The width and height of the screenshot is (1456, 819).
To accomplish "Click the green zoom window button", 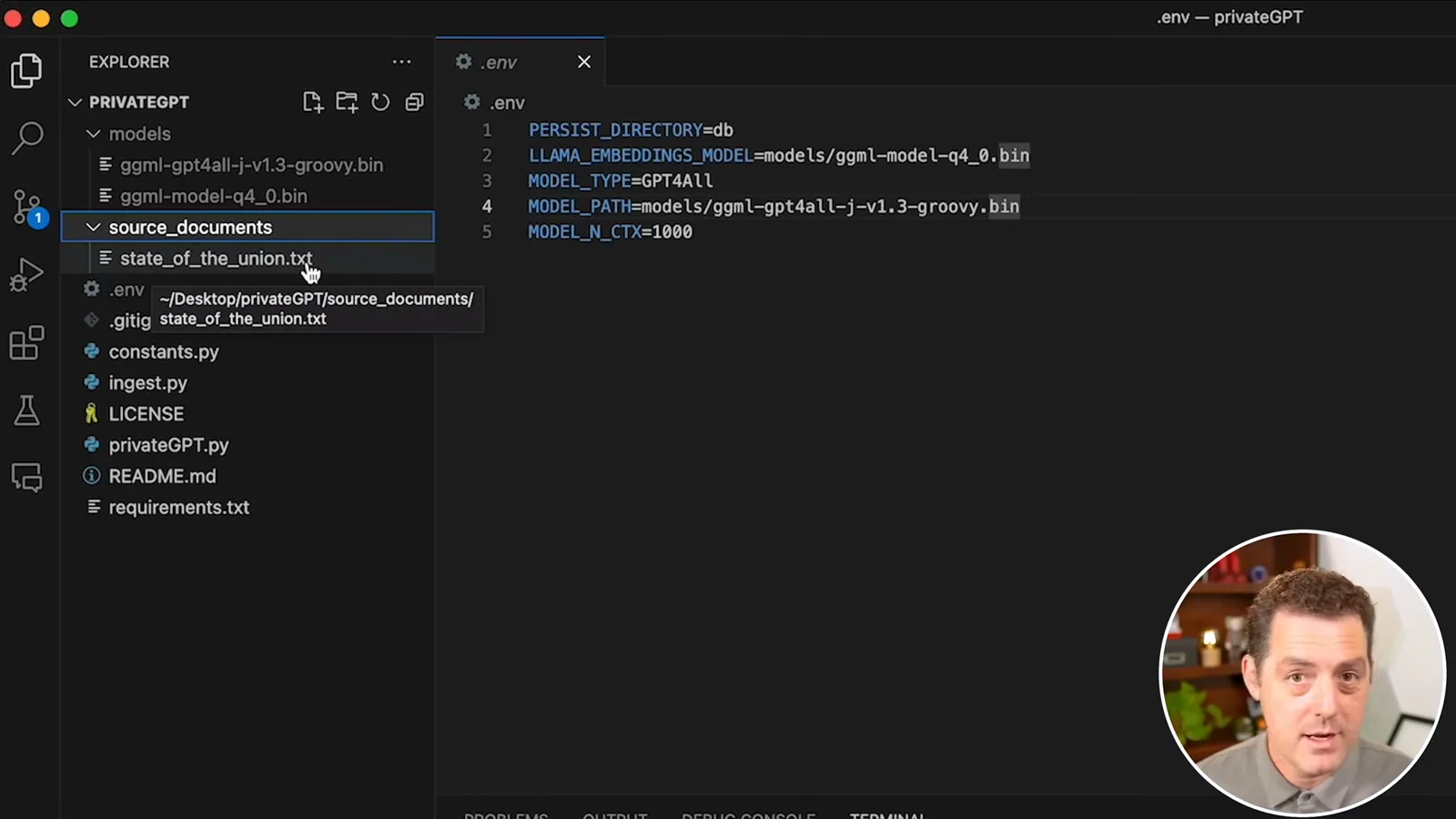I will point(69,18).
